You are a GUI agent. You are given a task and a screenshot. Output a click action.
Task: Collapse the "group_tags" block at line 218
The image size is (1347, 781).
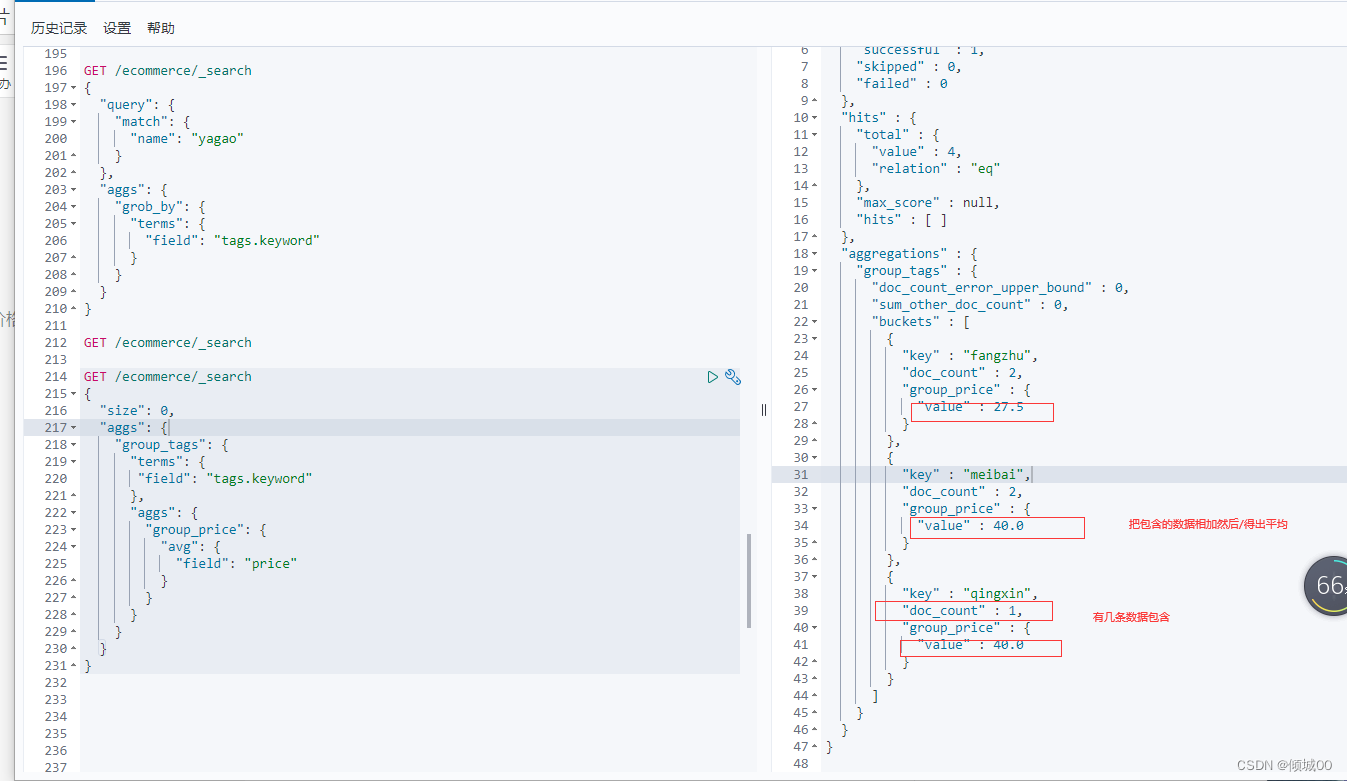[74, 445]
